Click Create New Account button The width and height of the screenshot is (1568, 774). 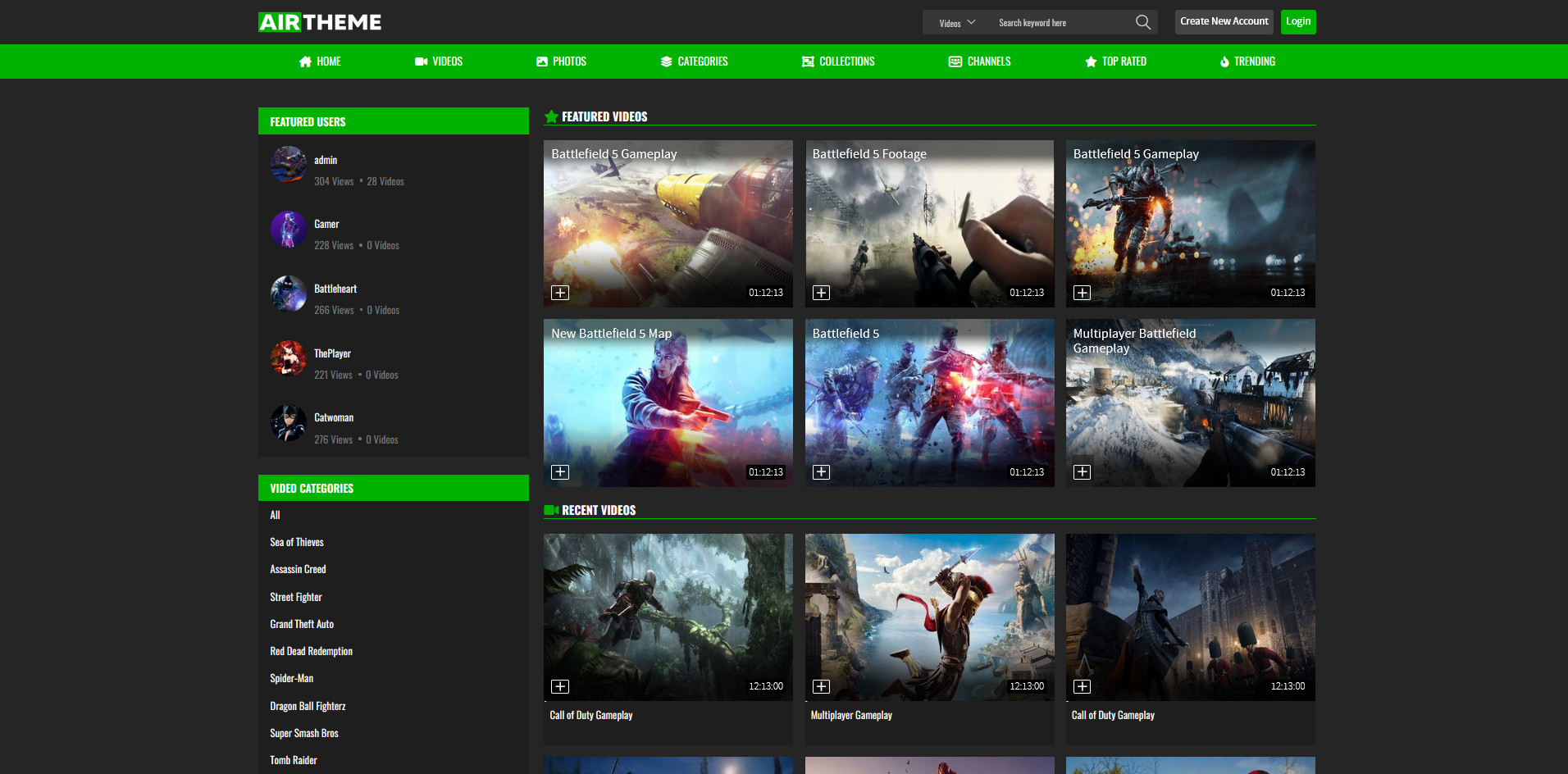pos(1224,21)
